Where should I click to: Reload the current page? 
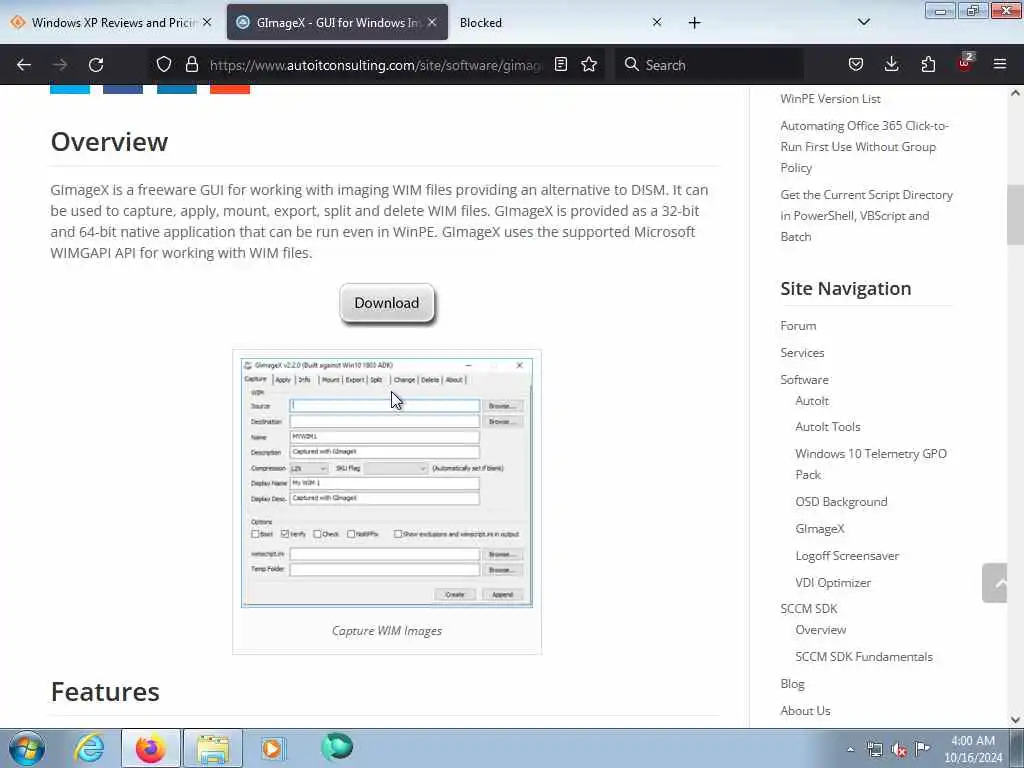(x=96, y=65)
